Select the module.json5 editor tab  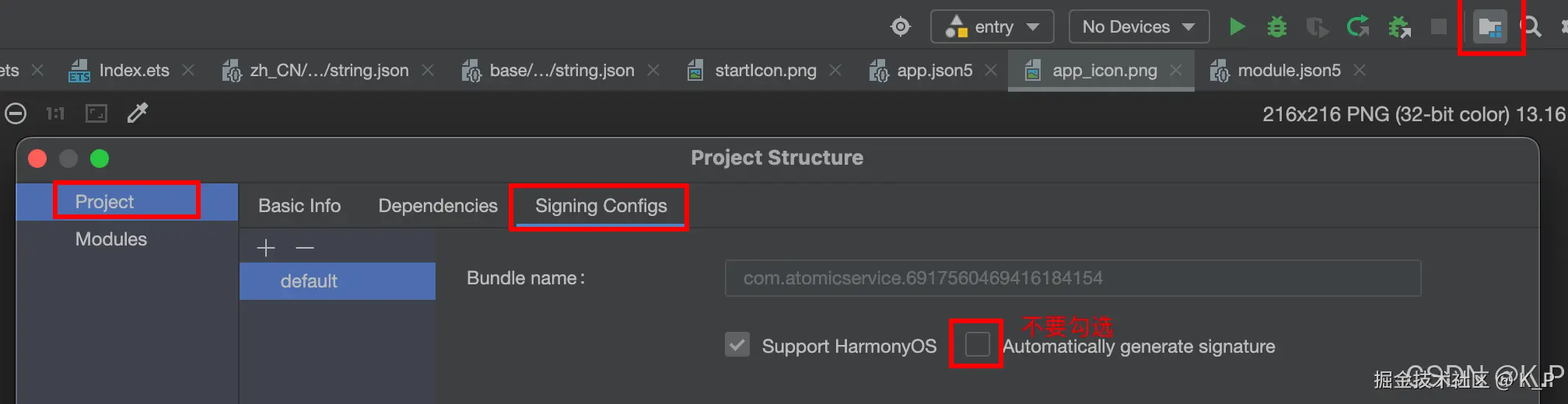(x=1288, y=71)
